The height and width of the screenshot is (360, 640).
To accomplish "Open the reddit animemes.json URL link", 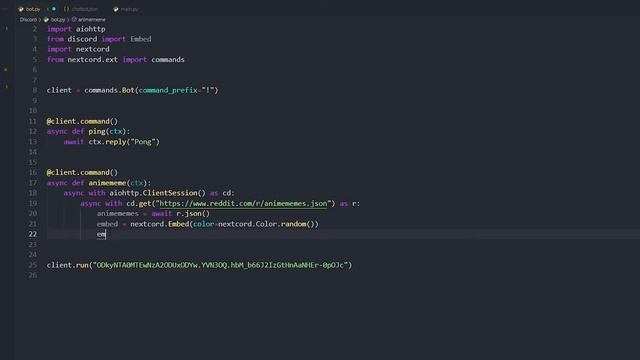I will pyautogui.click(x=243, y=203).
